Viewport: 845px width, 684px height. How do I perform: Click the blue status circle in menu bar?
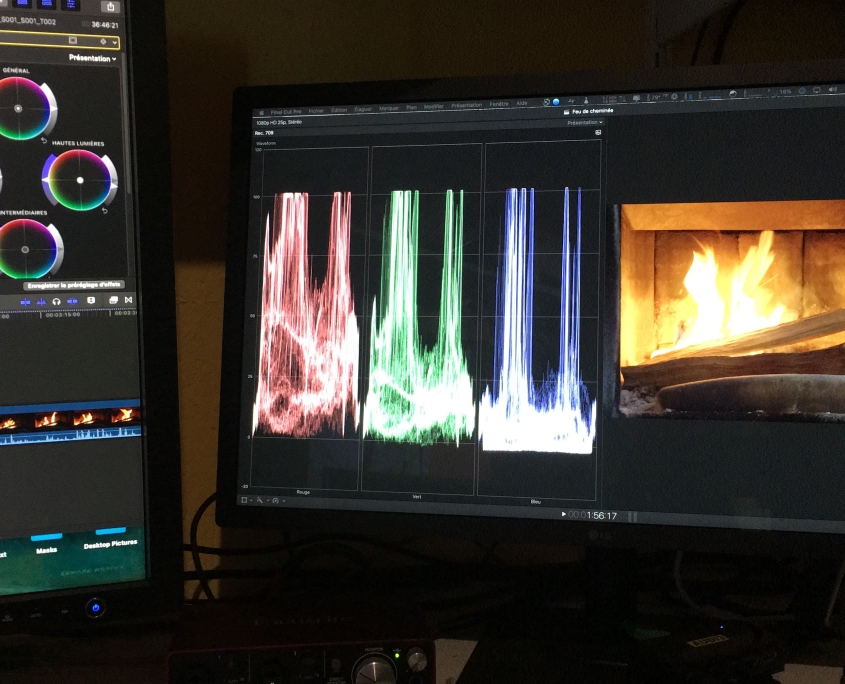click(x=556, y=101)
